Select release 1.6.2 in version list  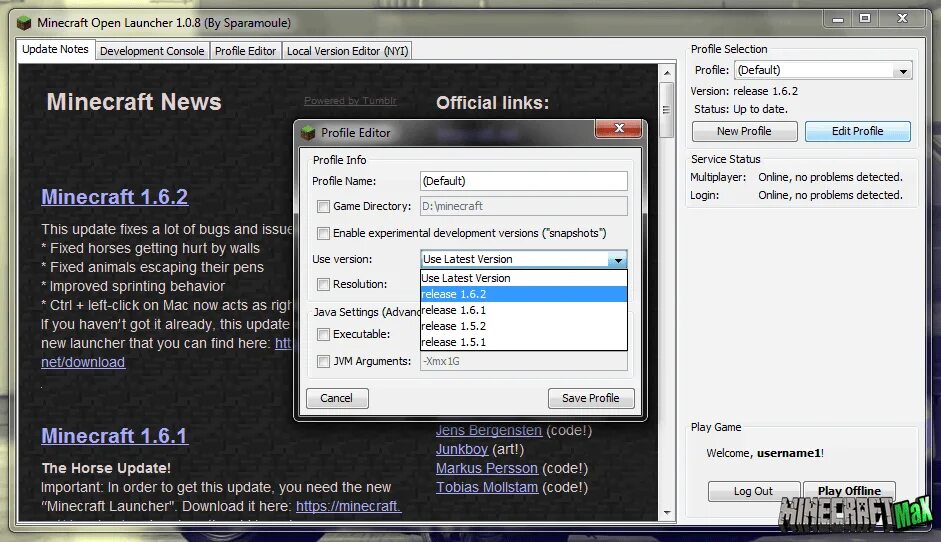click(523, 294)
